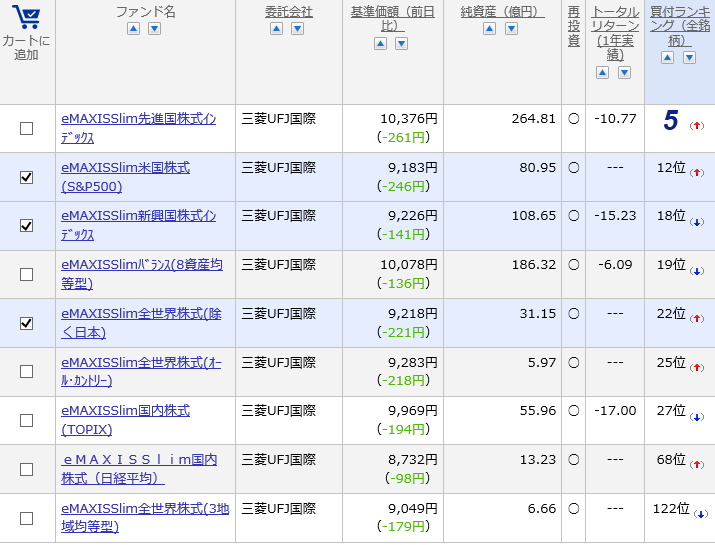Viewport: 715px width, 545px height.
Task: Click red up arrow beside 25位
Action: tap(696, 367)
